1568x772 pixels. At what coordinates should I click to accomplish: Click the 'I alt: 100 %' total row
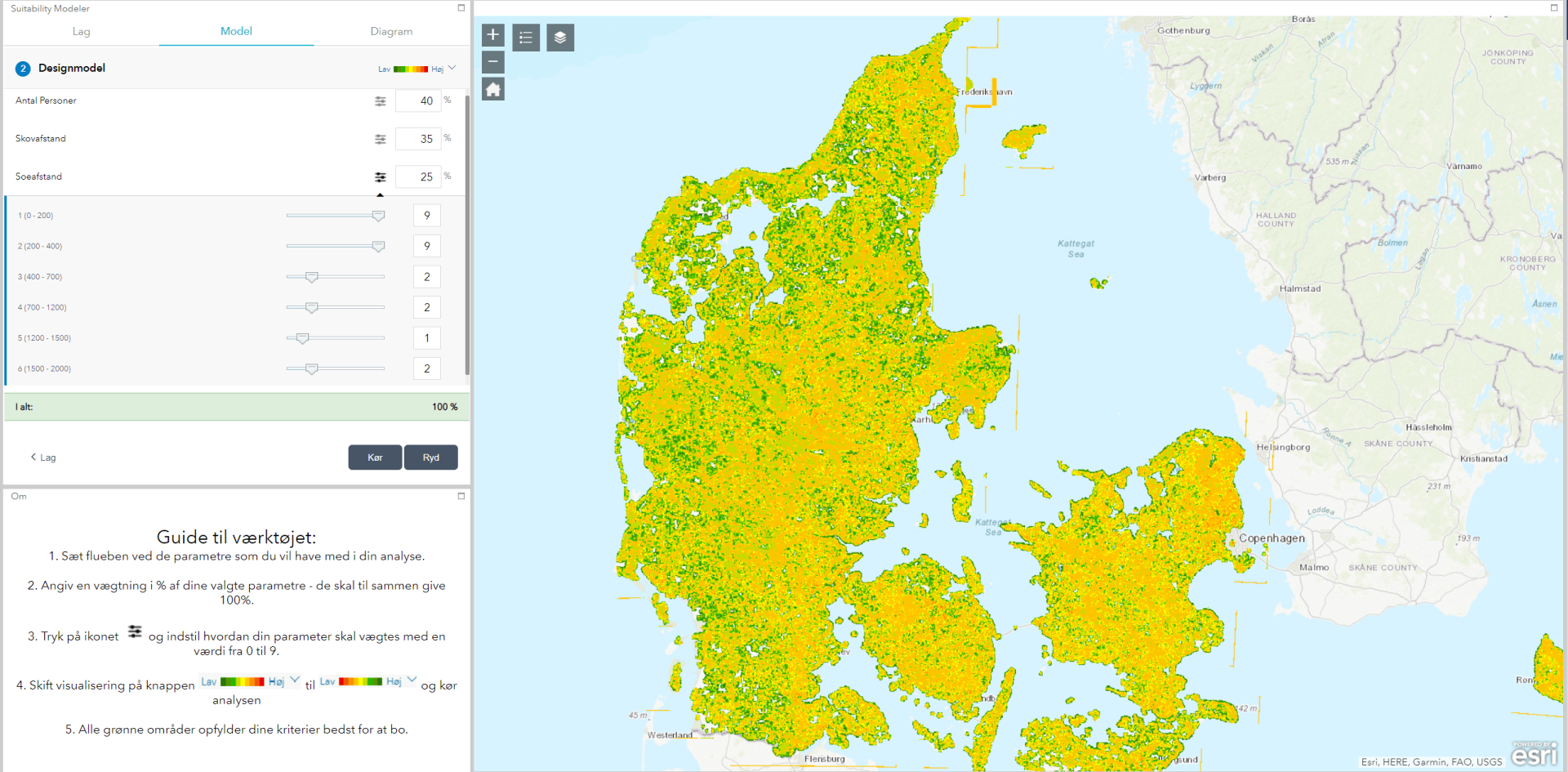(x=237, y=407)
